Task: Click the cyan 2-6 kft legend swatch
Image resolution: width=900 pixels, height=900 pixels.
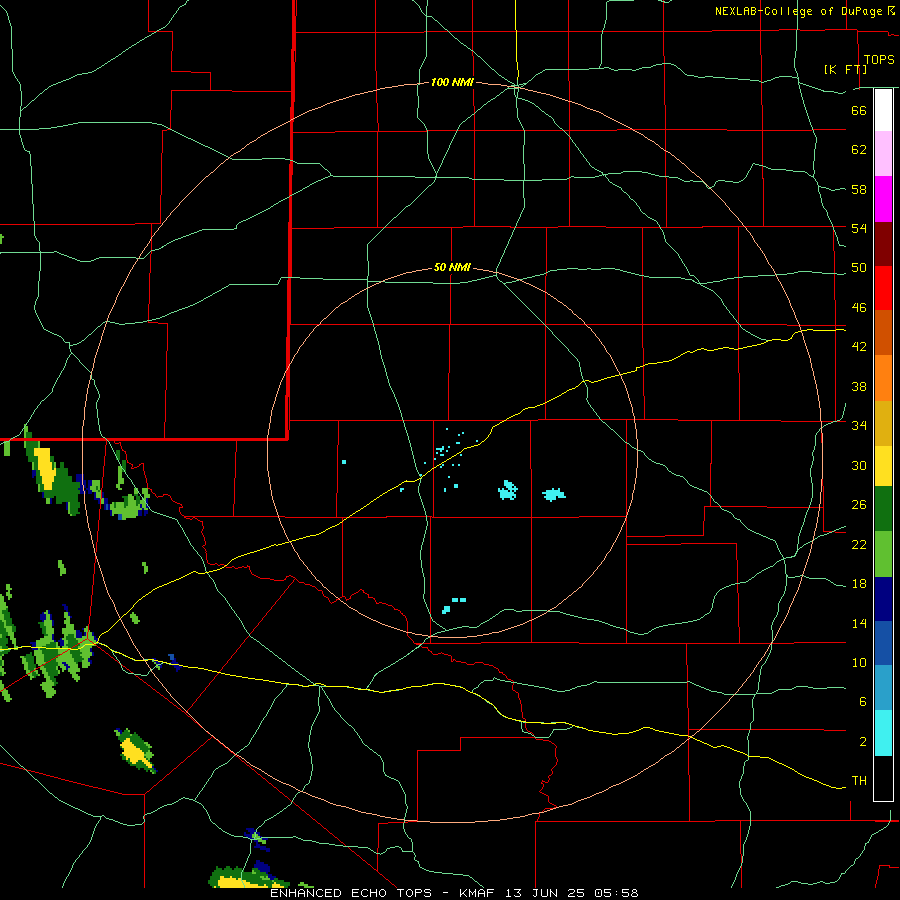Action: [x=883, y=733]
